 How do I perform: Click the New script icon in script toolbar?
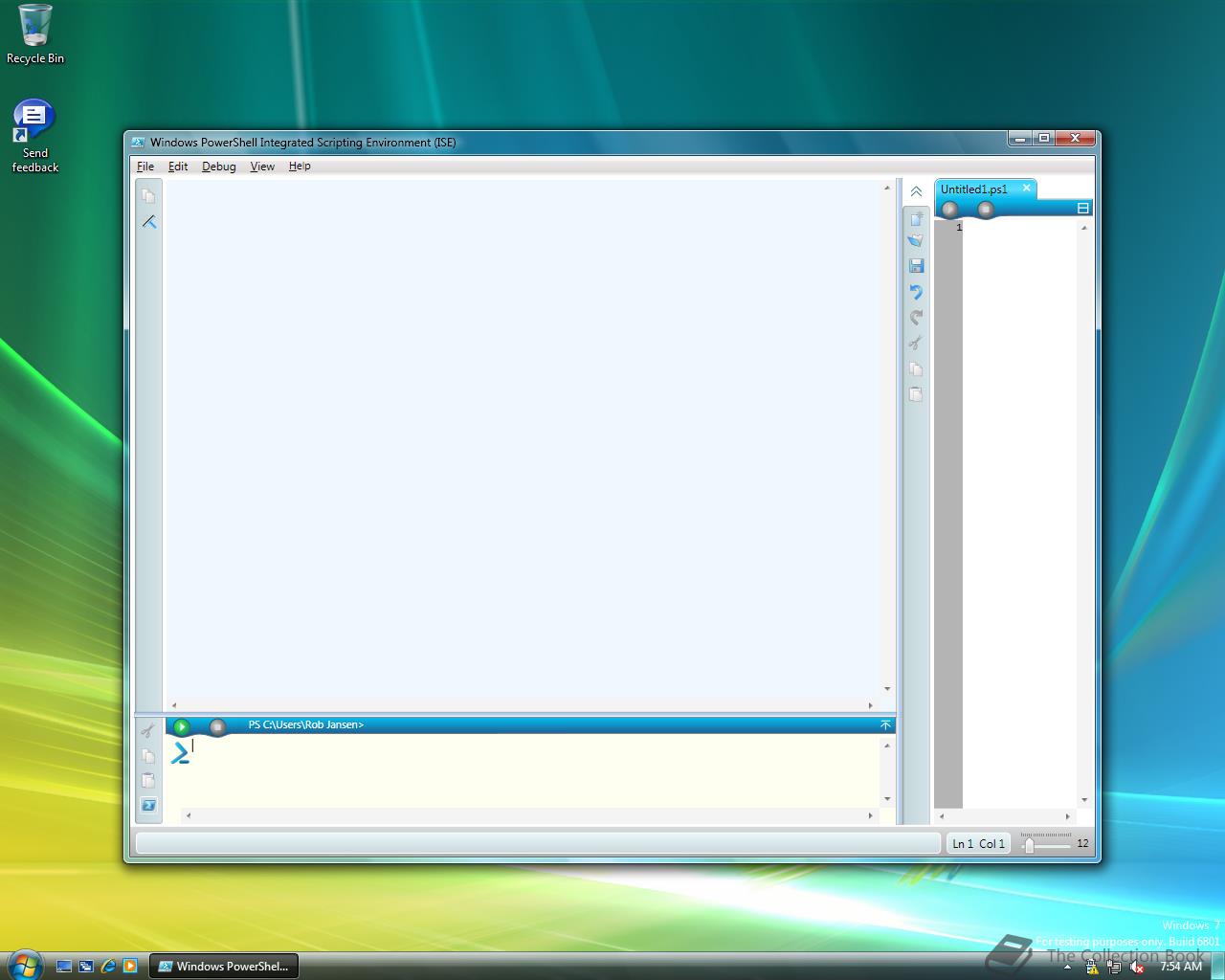[x=916, y=219]
